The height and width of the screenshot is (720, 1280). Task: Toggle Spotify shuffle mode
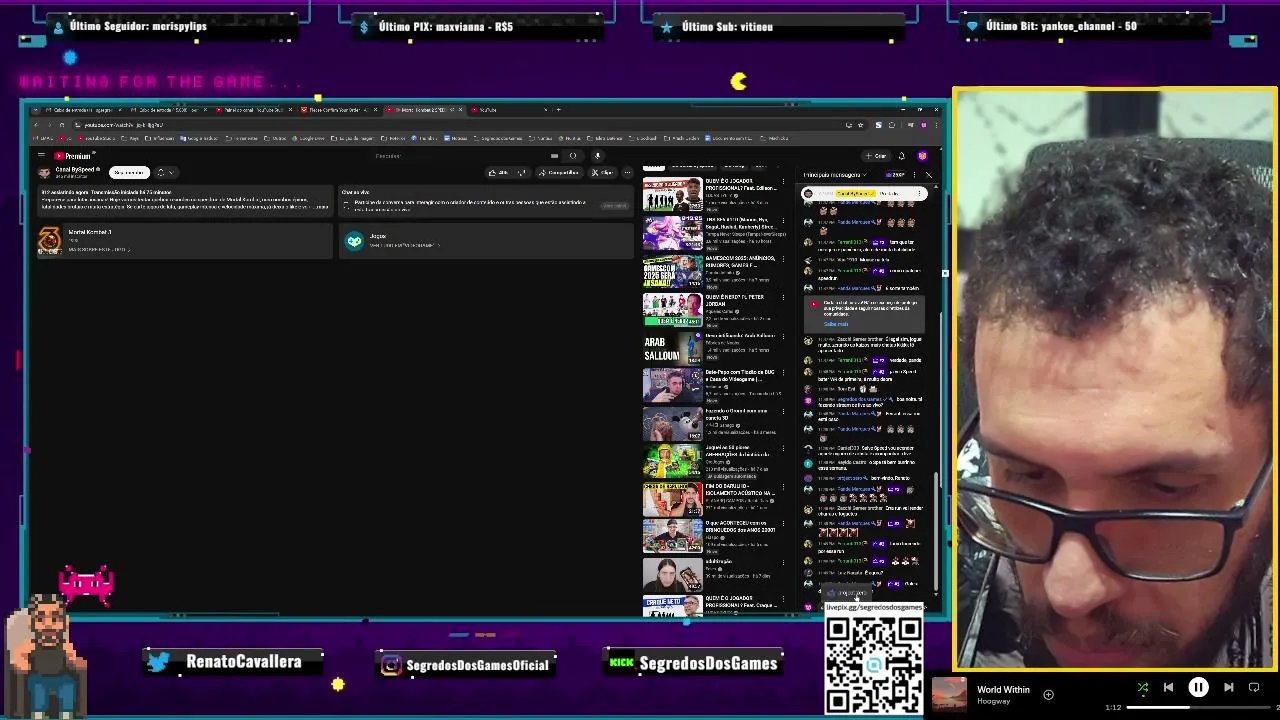1143,688
